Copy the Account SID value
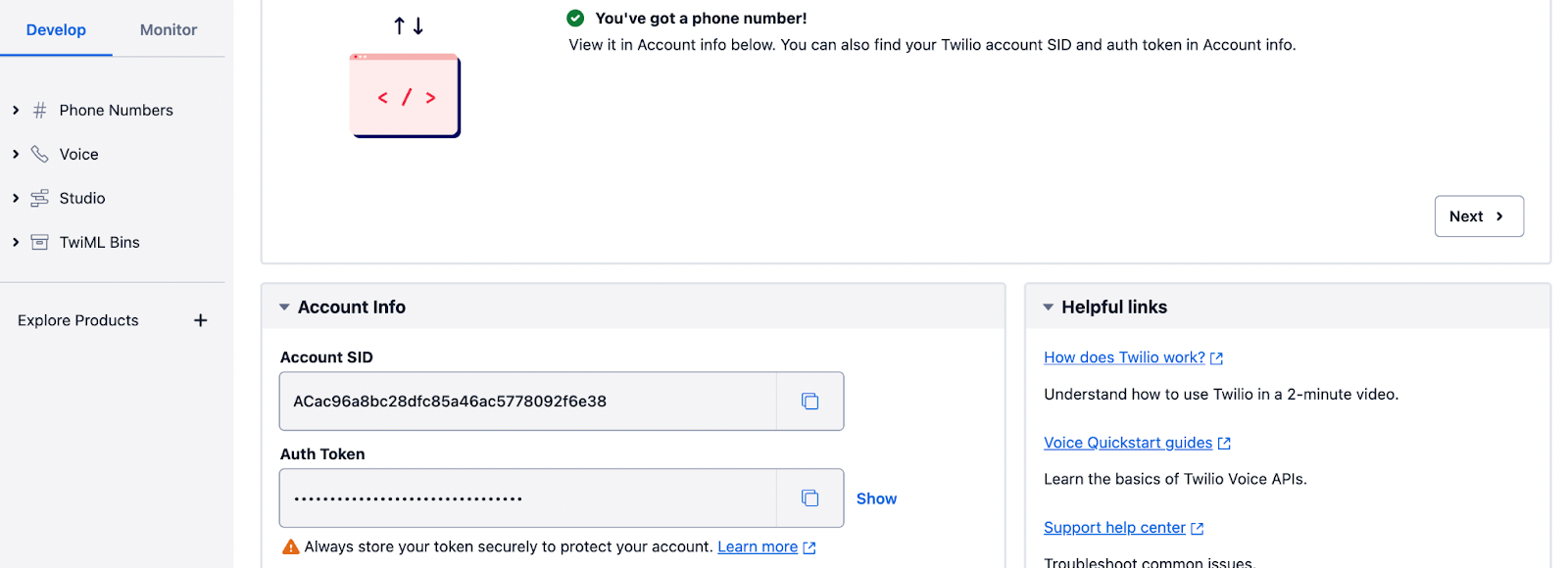 (809, 402)
